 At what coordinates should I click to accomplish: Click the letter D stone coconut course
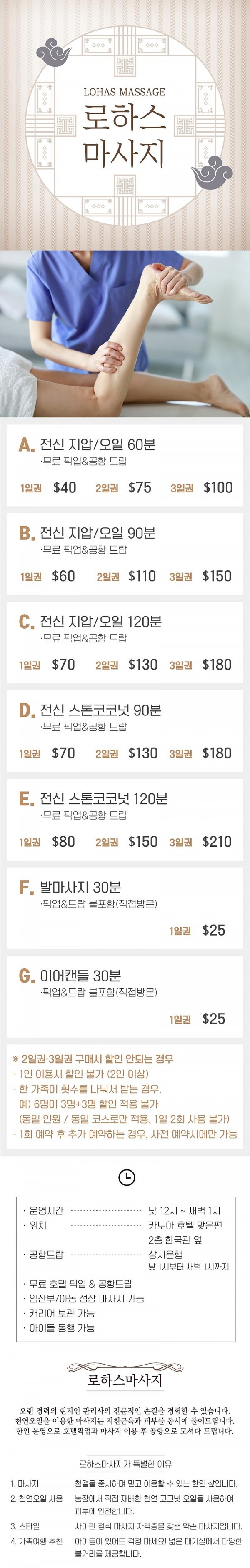[26, 710]
